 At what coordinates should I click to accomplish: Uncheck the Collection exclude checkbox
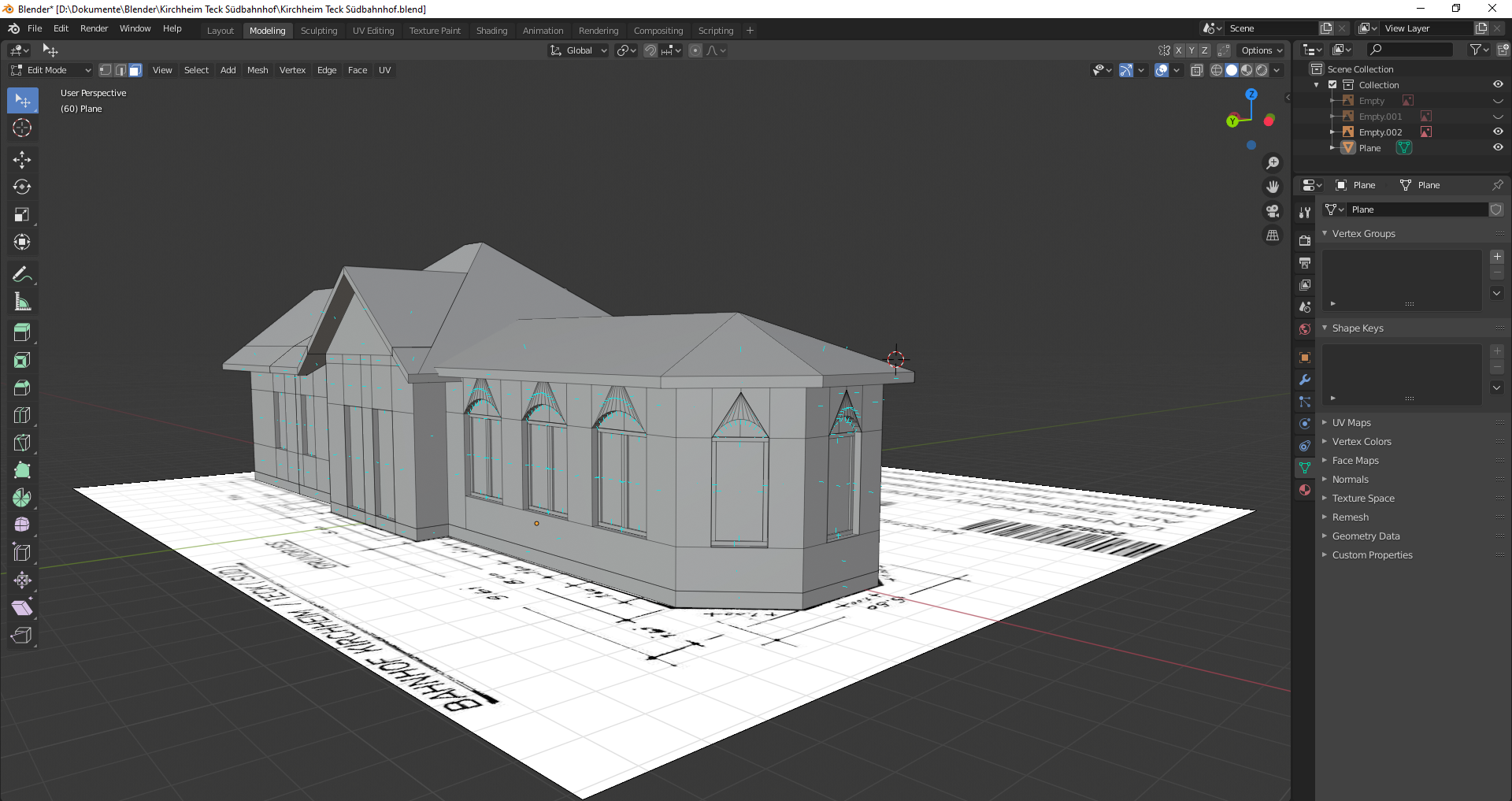coord(1332,85)
